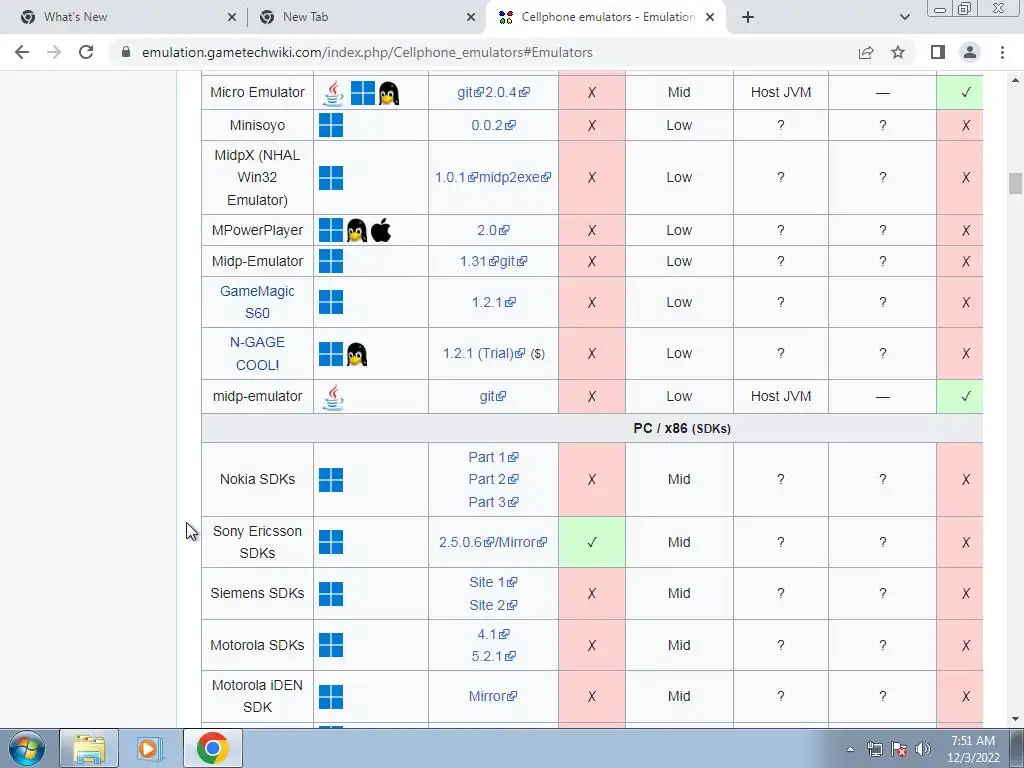Close the What's New tab
This screenshot has height=768, width=1024.
click(232, 17)
